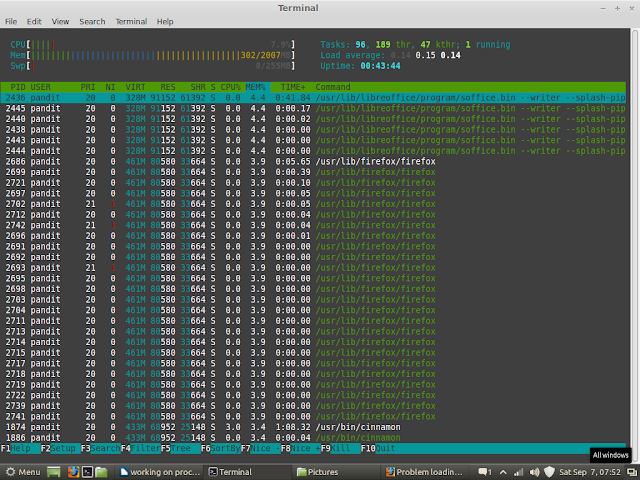Image resolution: width=640 pixels, height=480 pixels.
Task: Open file manager panel launcher
Action: click(x=101, y=472)
